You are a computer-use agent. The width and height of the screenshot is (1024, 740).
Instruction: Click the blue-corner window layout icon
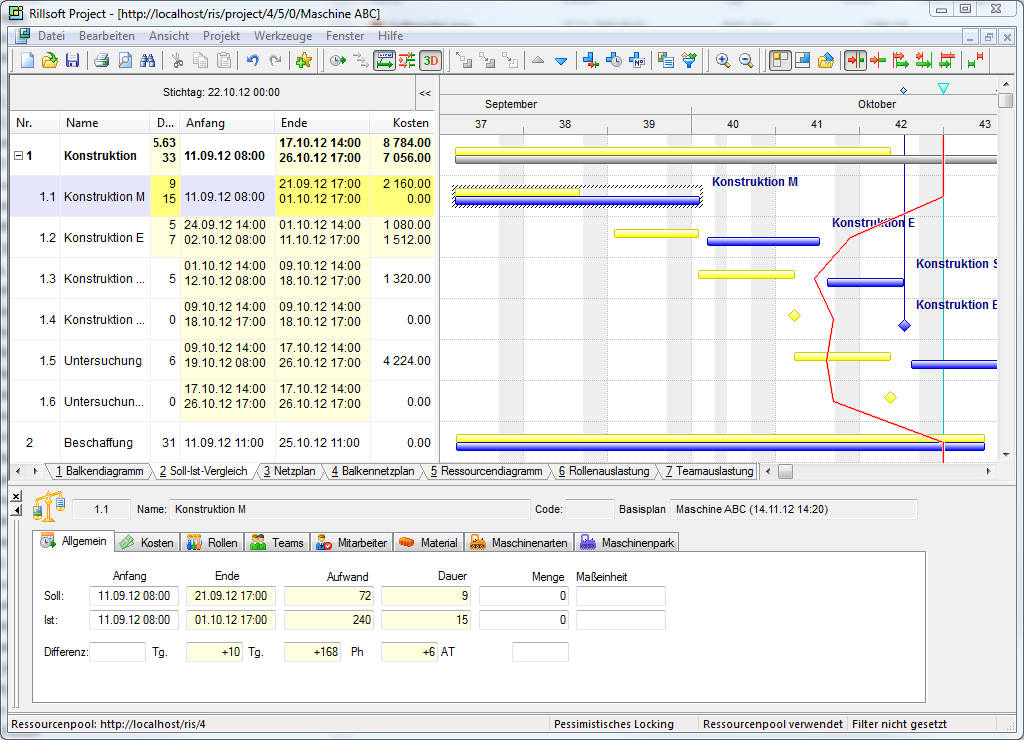(803, 61)
